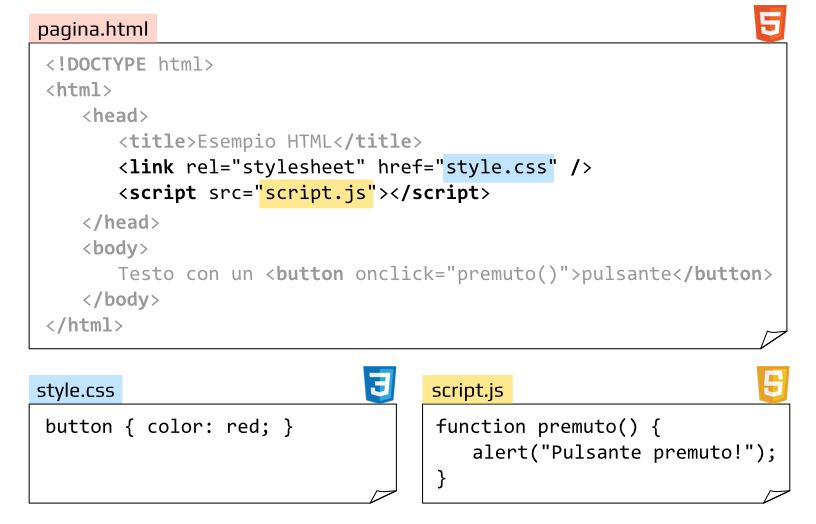816x524 pixels.
Task: Click the yellow JavaScript shield logo
Action: (773, 385)
